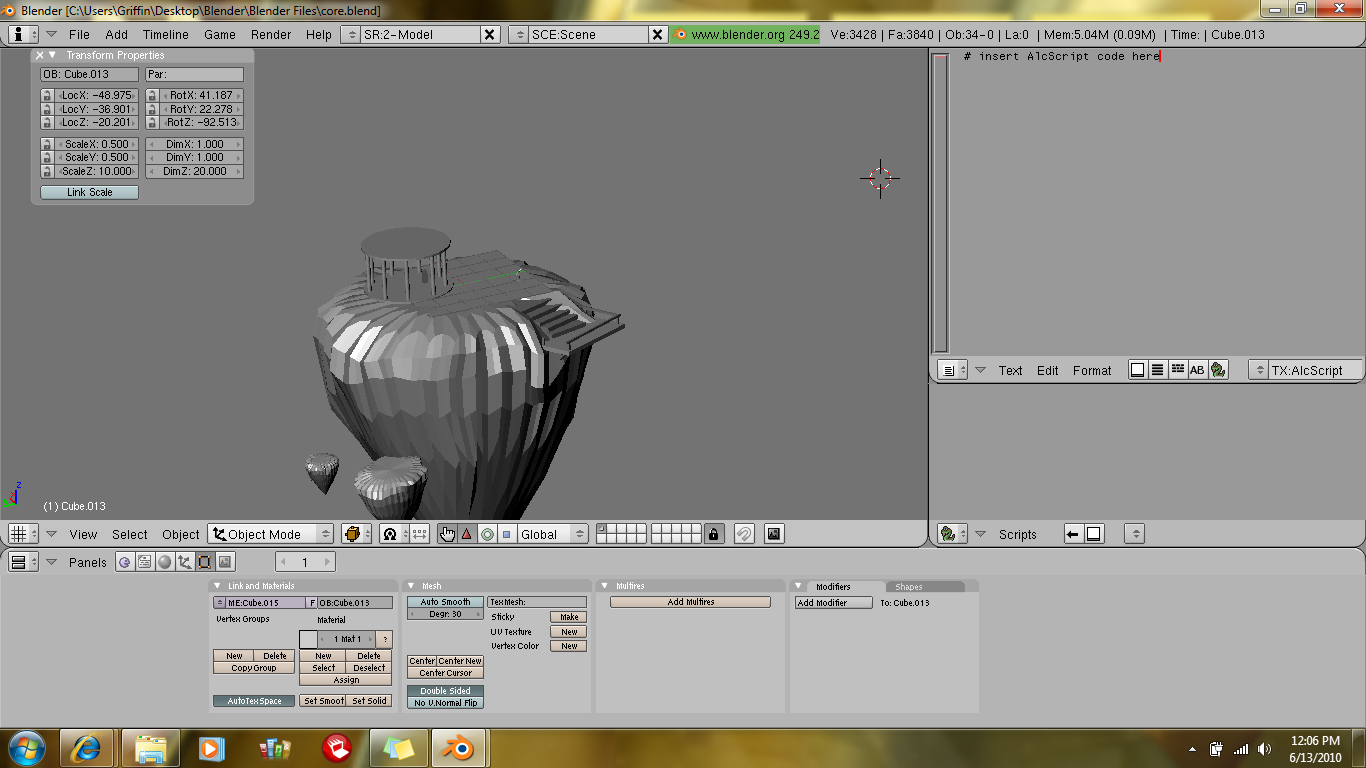Viewport: 1366px width, 768px height.
Task: Click Center Cursor button
Action: 445,673
